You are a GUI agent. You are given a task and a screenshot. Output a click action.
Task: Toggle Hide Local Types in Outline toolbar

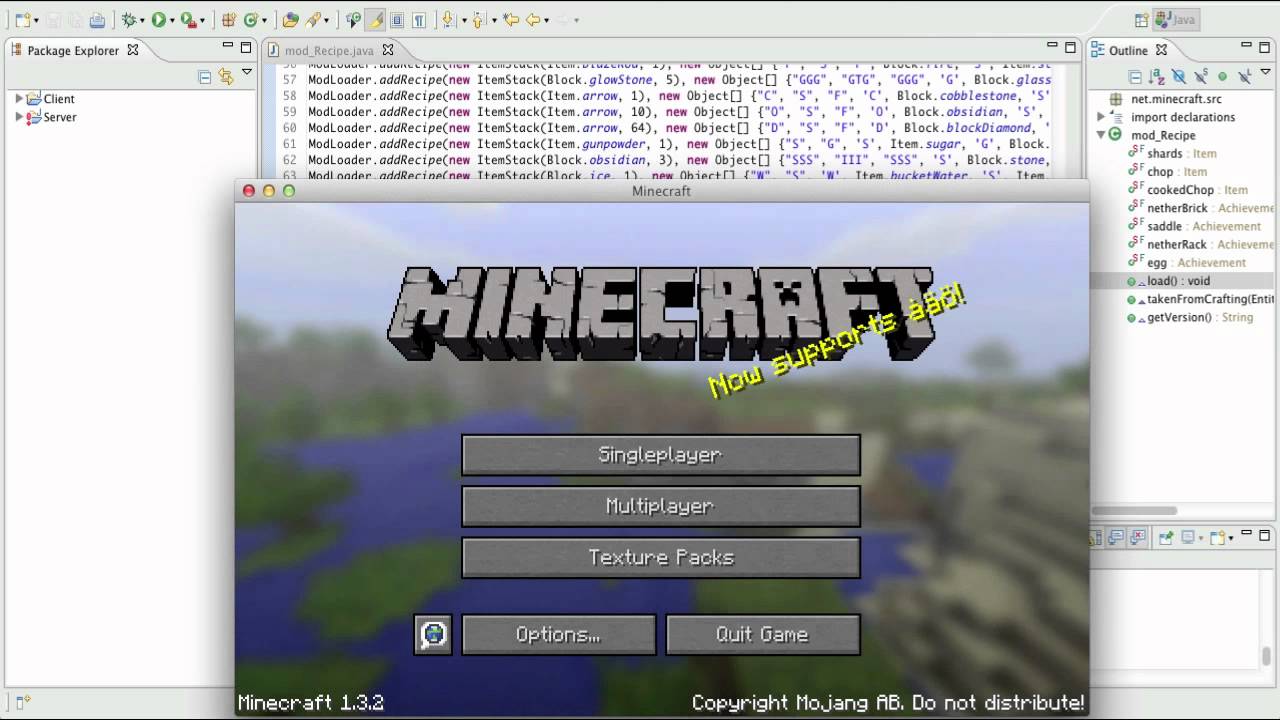(1245, 76)
